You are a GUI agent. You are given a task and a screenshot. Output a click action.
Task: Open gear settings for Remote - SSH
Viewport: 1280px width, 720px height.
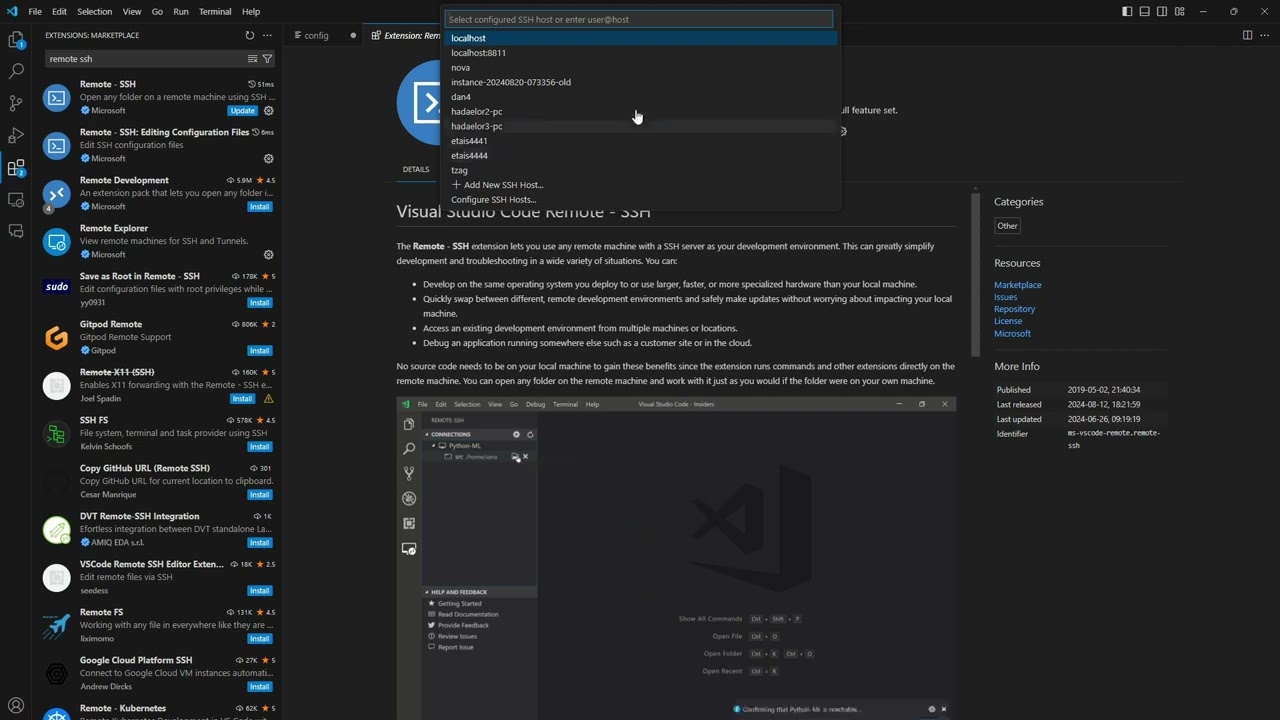click(x=268, y=111)
